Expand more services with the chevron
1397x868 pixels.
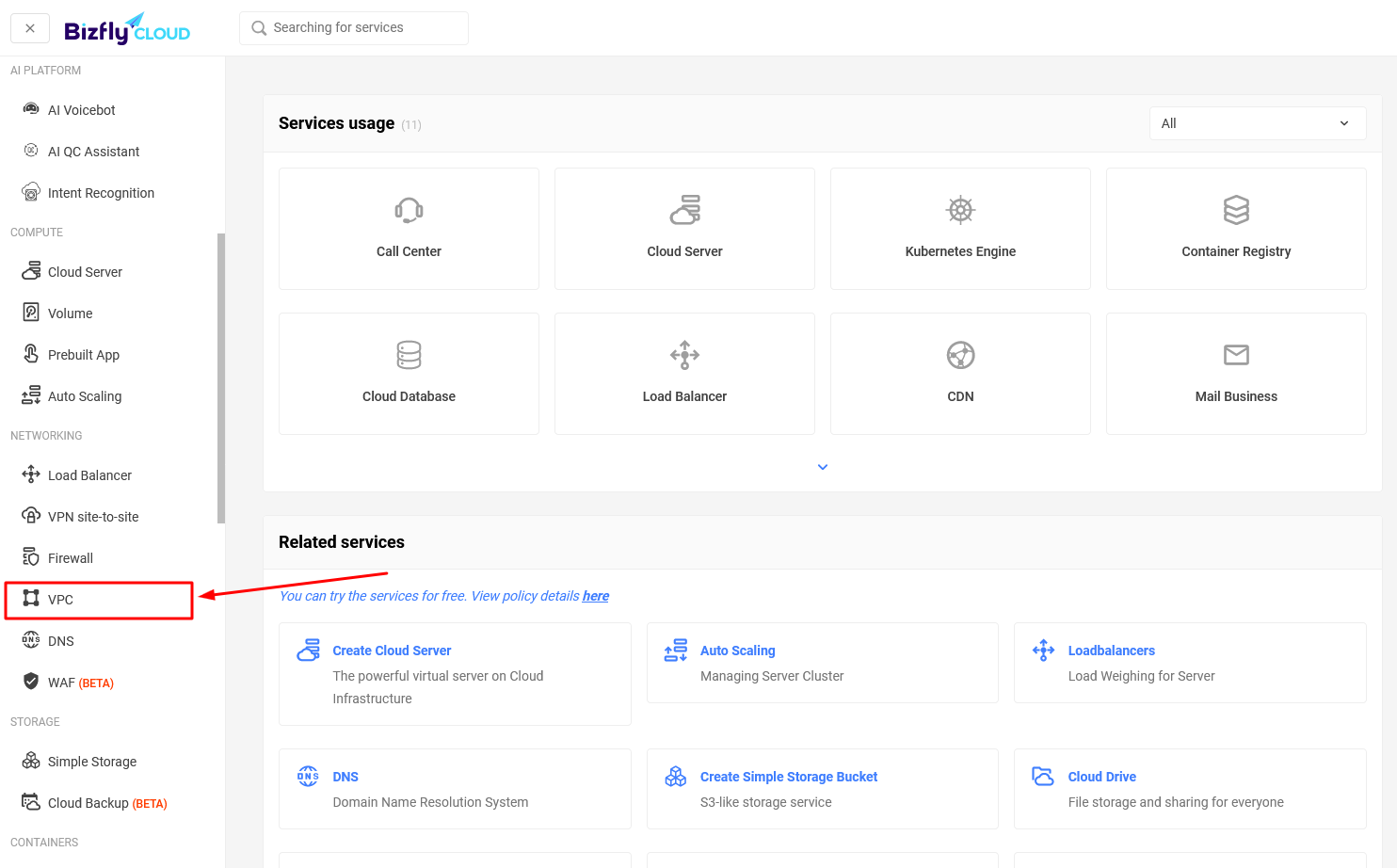(823, 467)
